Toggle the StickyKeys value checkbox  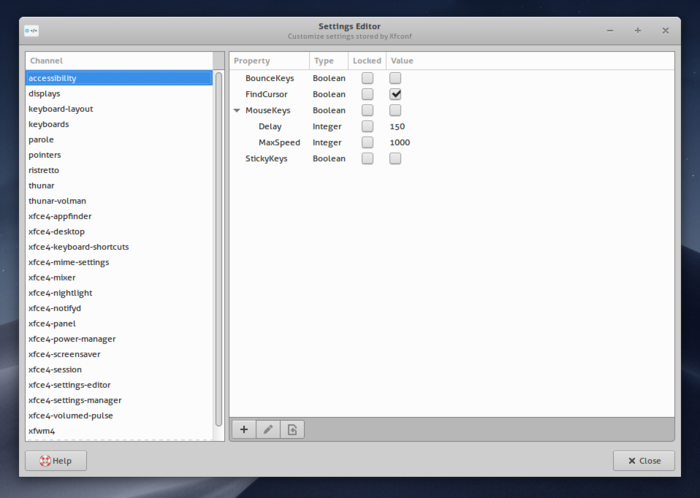pyautogui.click(x=395, y=158)
